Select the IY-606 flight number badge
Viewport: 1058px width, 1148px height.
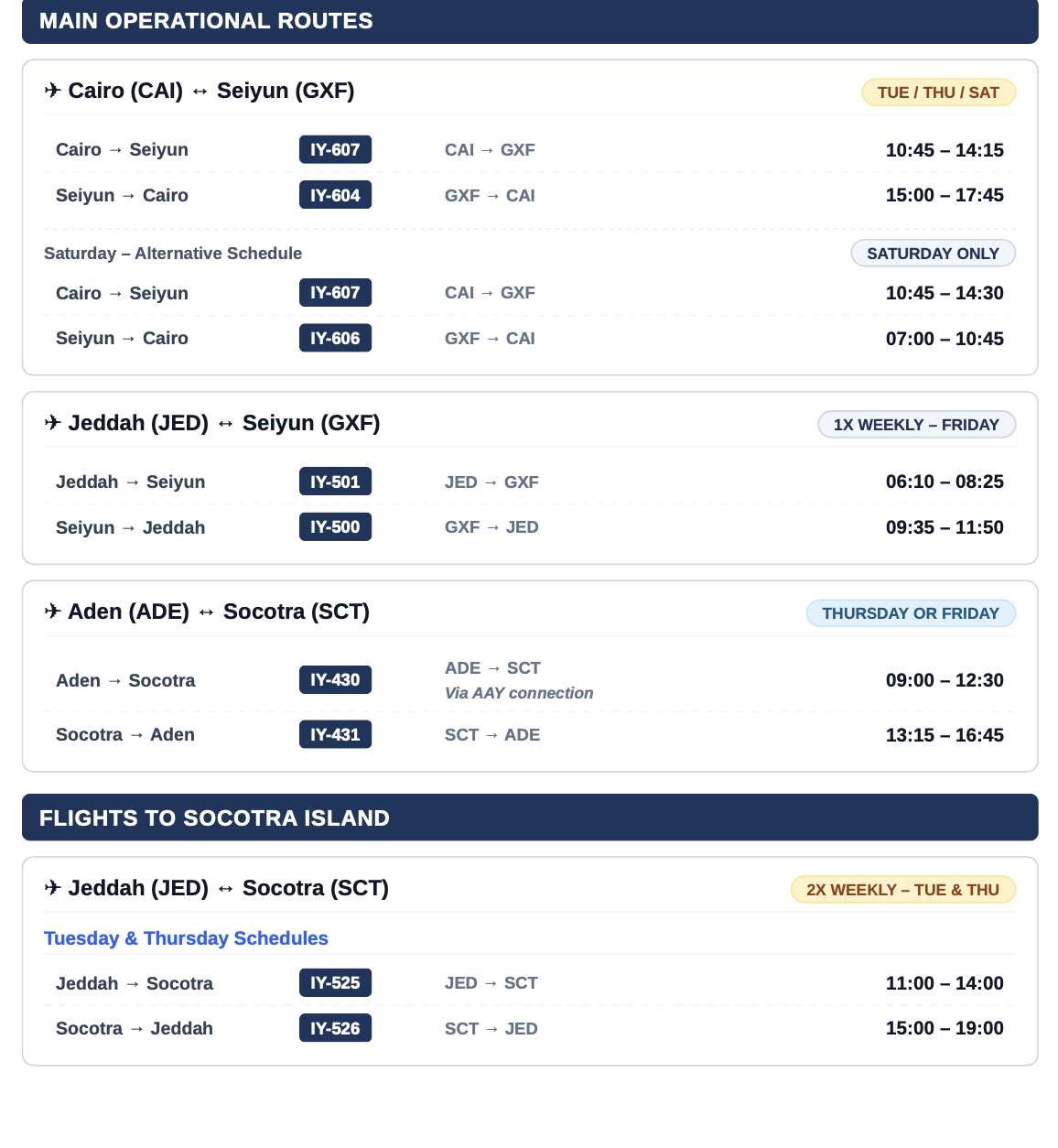coord(335,338)
